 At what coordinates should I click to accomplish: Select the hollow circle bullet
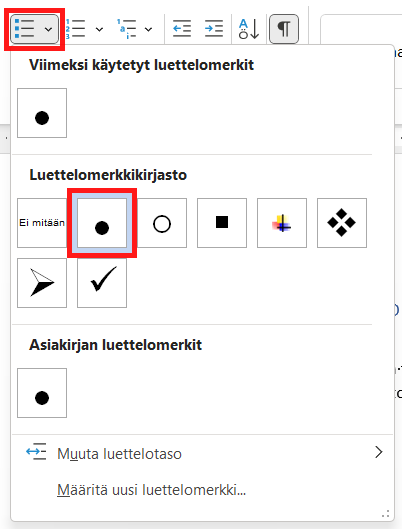[x=162, y=223]
